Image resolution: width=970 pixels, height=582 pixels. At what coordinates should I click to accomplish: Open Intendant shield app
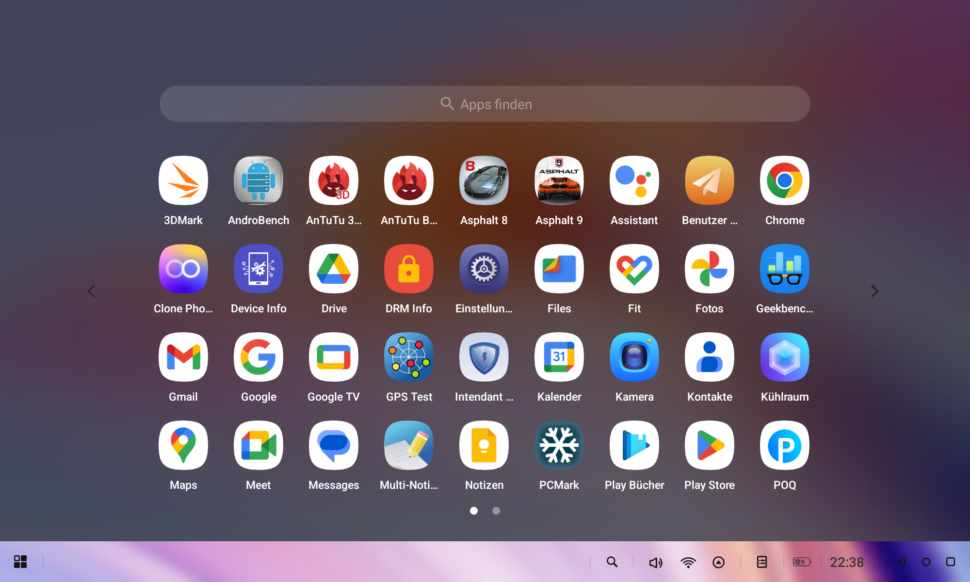[484, 357]
